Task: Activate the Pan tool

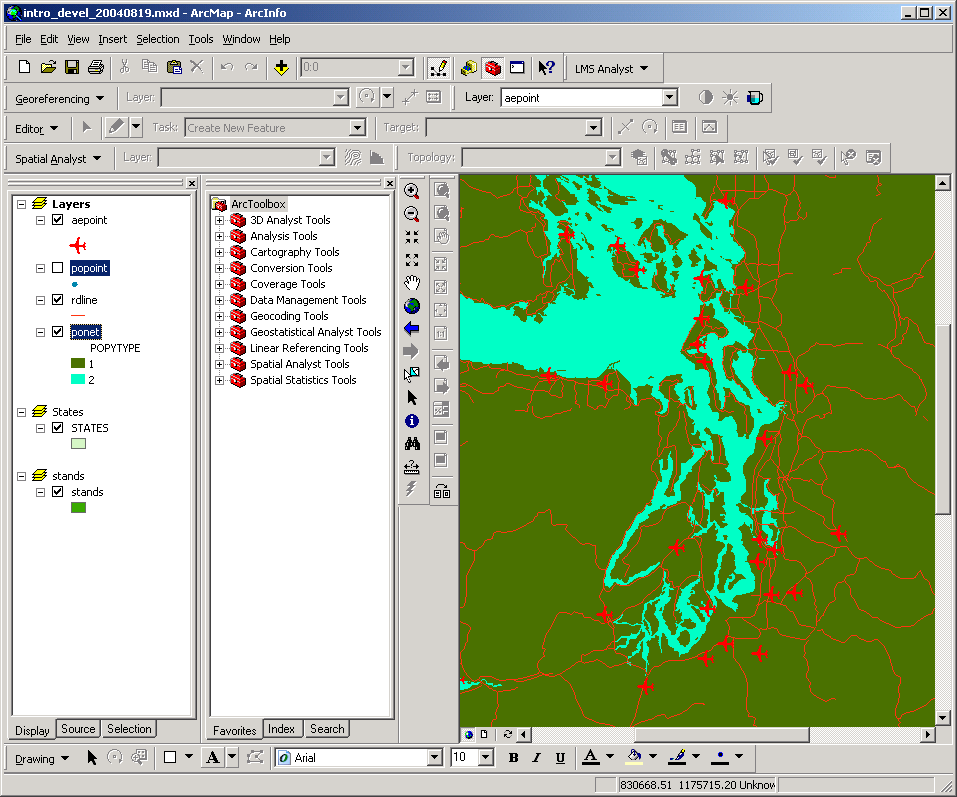Action: point(411,282)
